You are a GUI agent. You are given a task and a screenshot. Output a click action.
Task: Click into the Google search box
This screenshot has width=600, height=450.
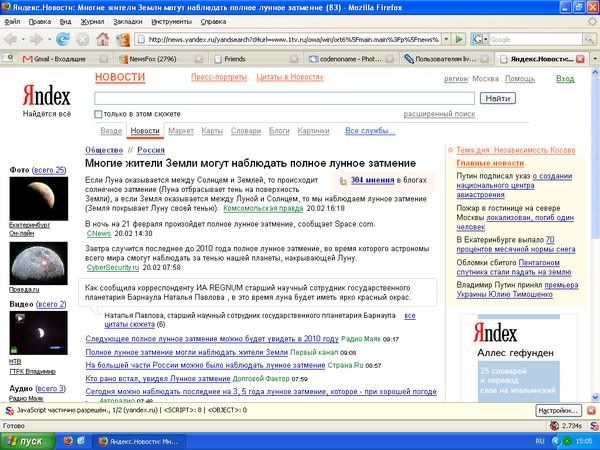click(x=535, y=39)
